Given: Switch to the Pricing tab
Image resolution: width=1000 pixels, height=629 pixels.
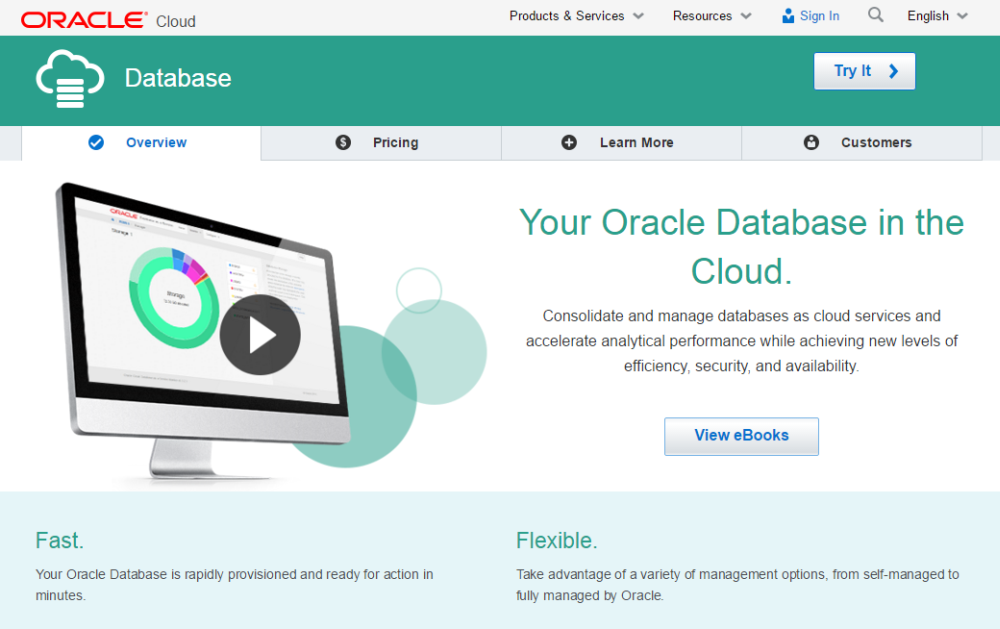Looking at the screenshot, I should tap(395, 142).
